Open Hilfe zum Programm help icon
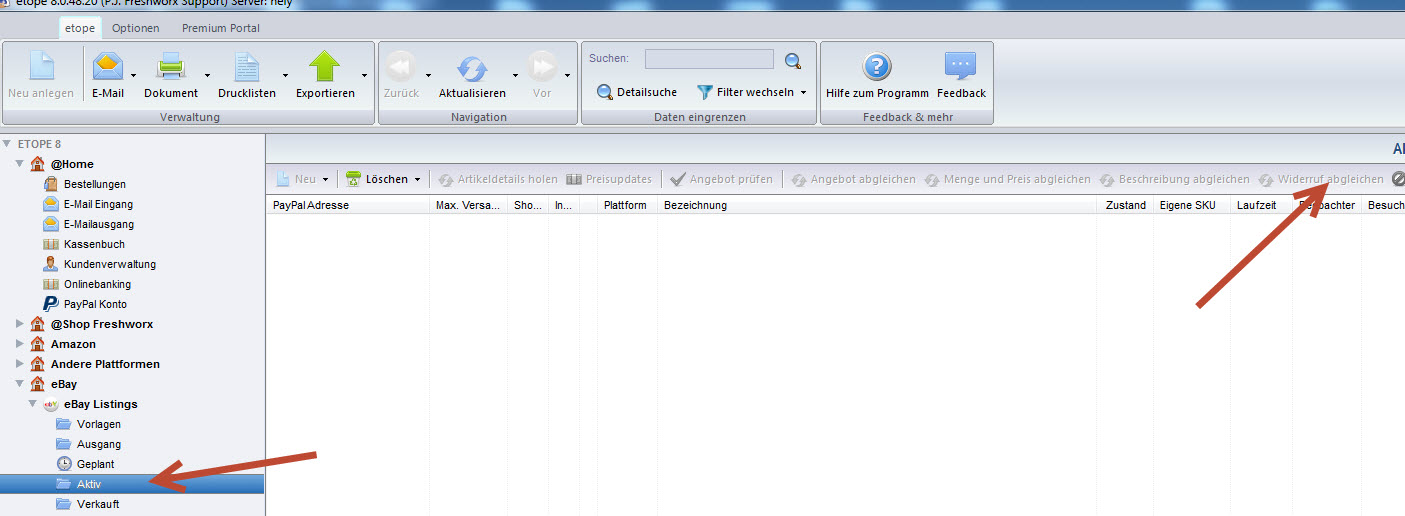Screen dimensions: 1405x516 tap(877, 67)
